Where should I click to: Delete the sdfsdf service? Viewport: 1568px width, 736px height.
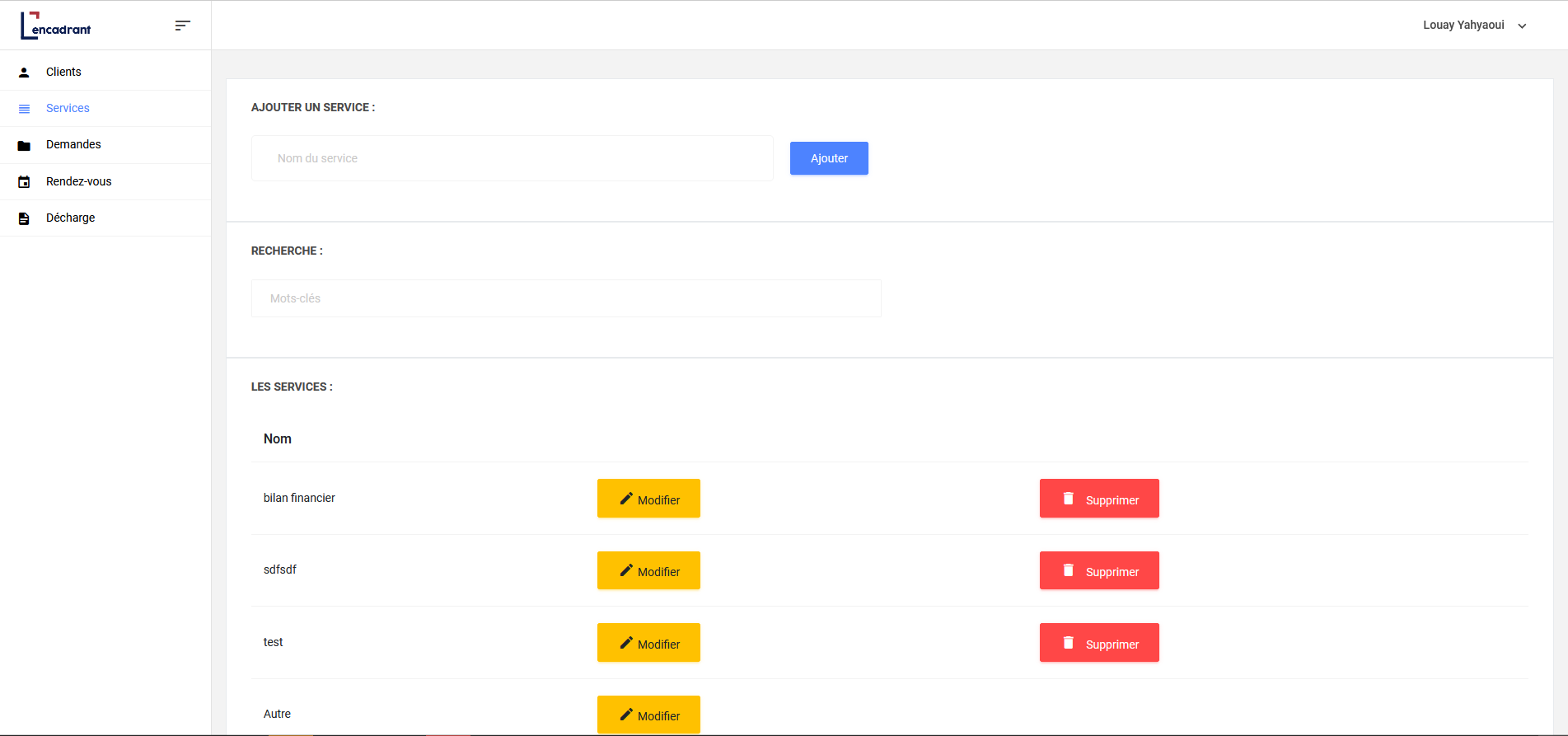click(x=1099, y=570)
